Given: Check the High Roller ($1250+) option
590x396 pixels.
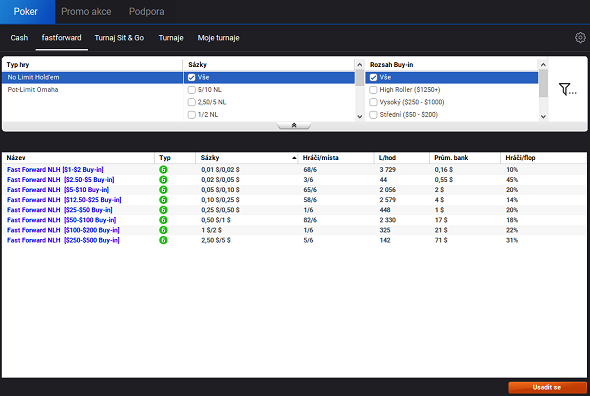Looking at the screenshot, I should click(x=373, y=90).
